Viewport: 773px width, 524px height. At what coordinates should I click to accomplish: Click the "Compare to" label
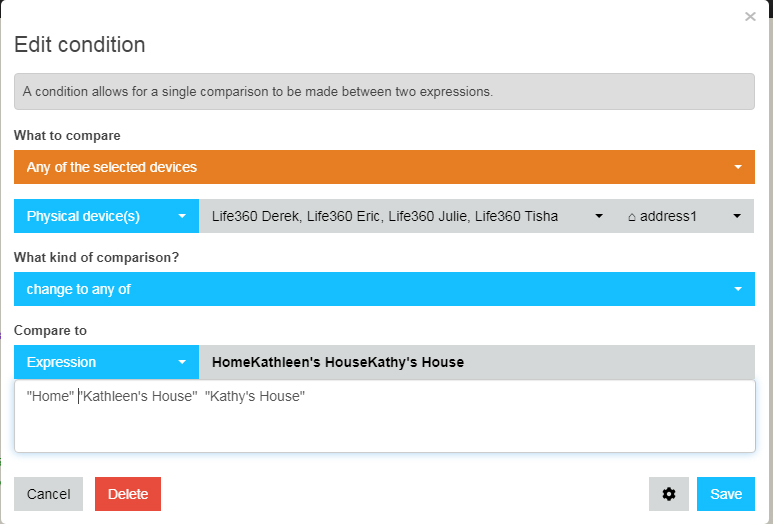click(x=50, y=330)
